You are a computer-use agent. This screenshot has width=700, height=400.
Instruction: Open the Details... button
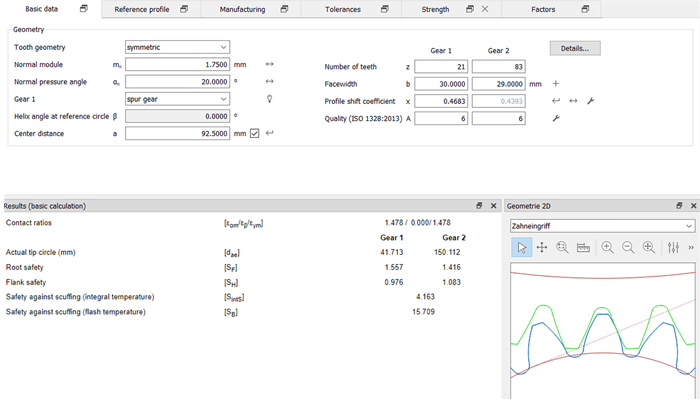[575, 48]
